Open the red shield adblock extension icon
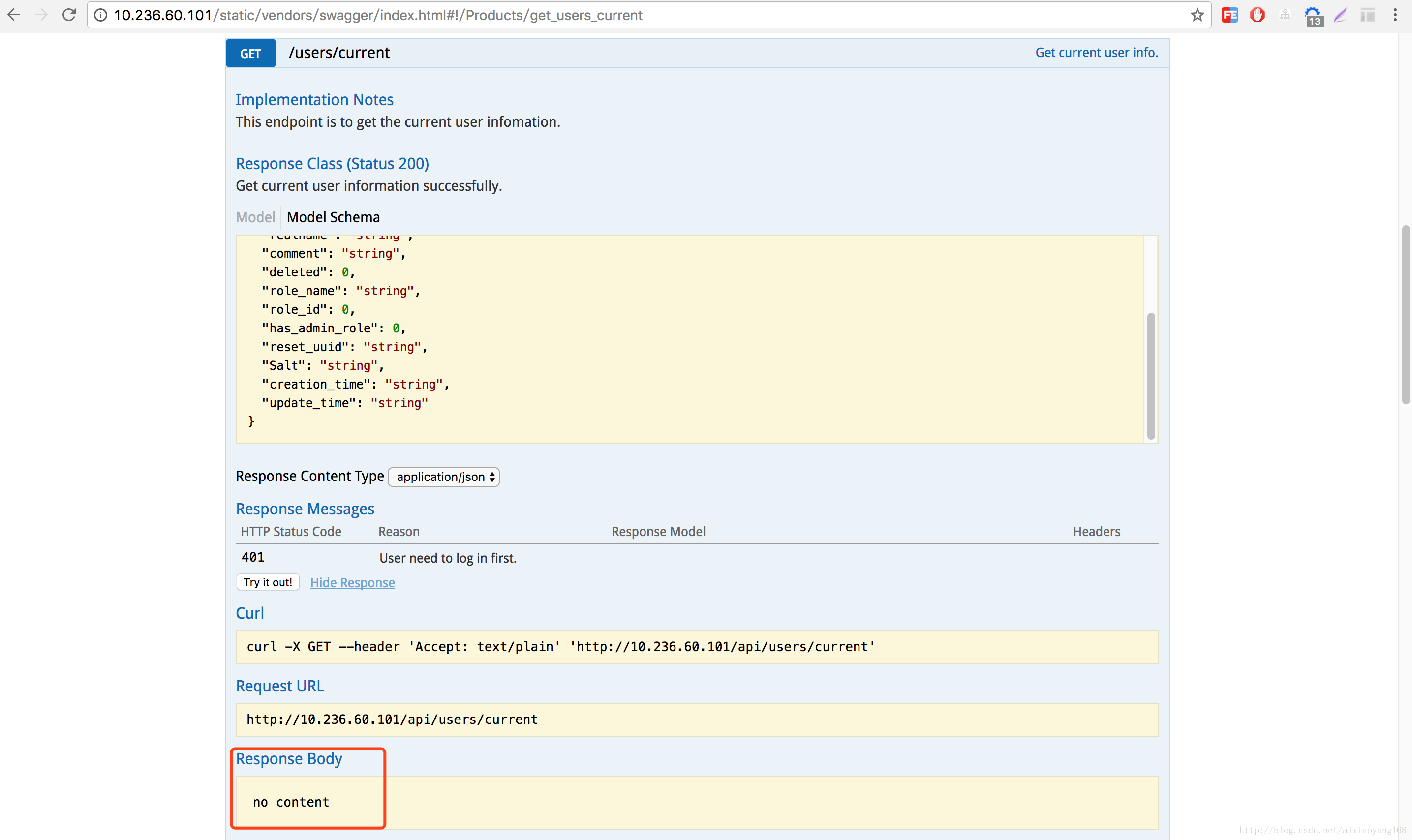The height and width of the screenshot is (840, 1412). pyautogui.click(x=1258, y=15)
